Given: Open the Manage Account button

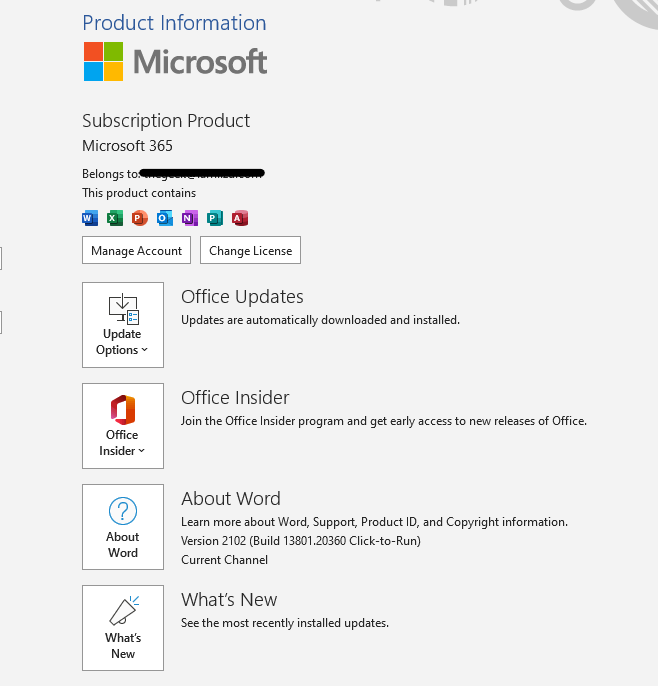Looking at the screenshot, I should point(136,250).
